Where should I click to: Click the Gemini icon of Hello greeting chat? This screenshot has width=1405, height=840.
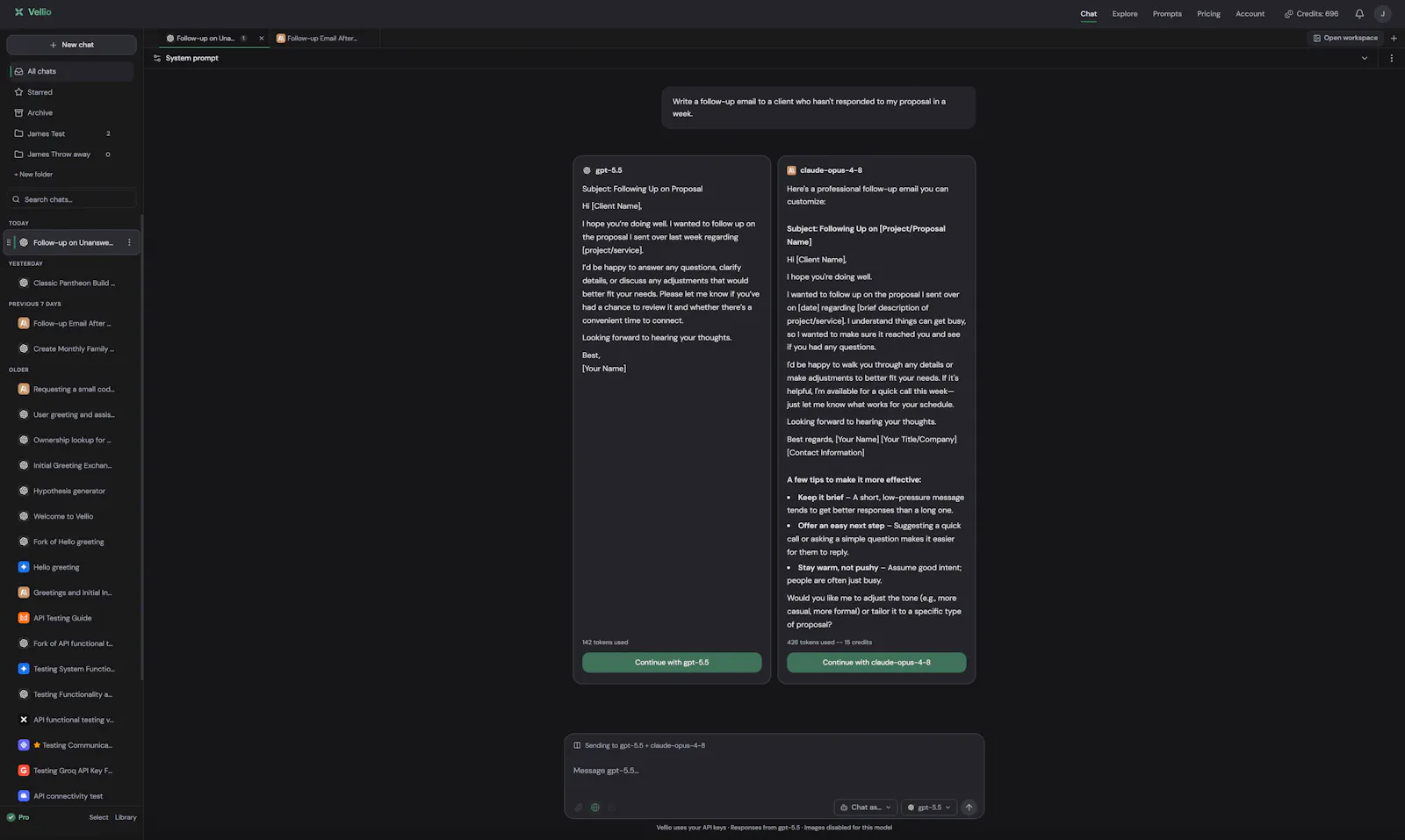point(24,567)
